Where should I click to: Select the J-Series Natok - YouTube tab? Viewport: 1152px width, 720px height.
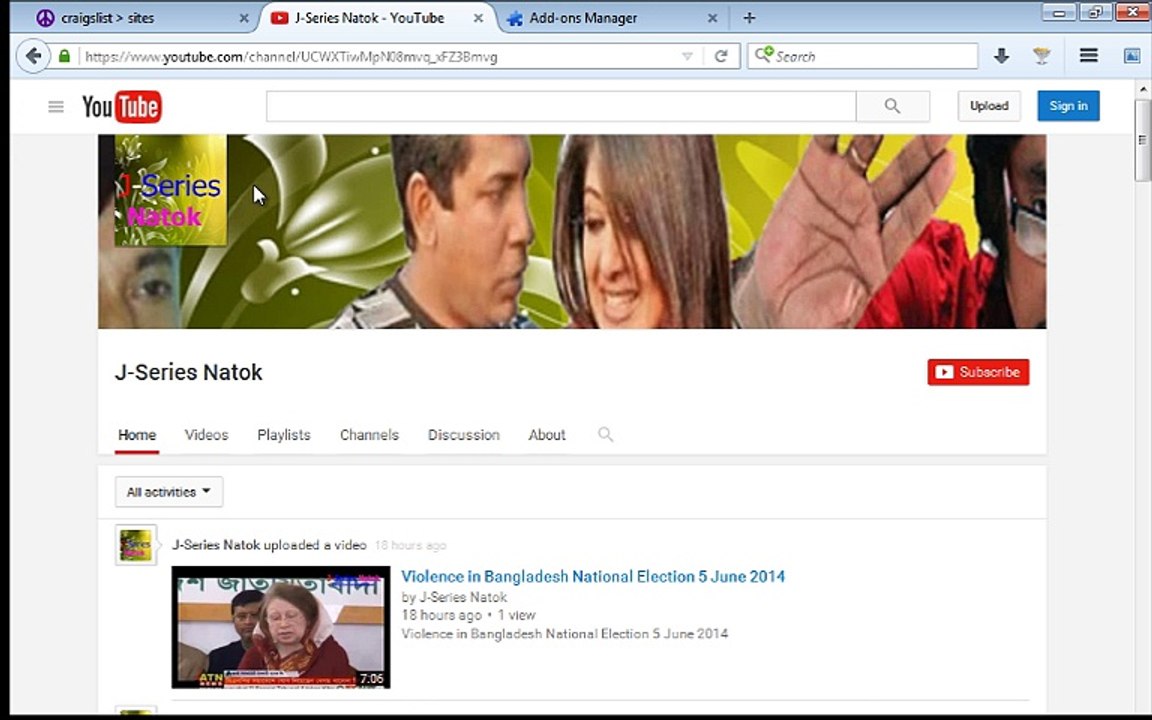(375, 18)
